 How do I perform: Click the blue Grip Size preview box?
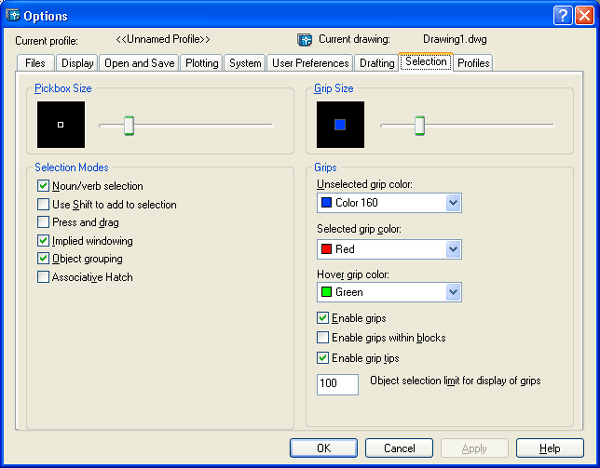point(339,125)
